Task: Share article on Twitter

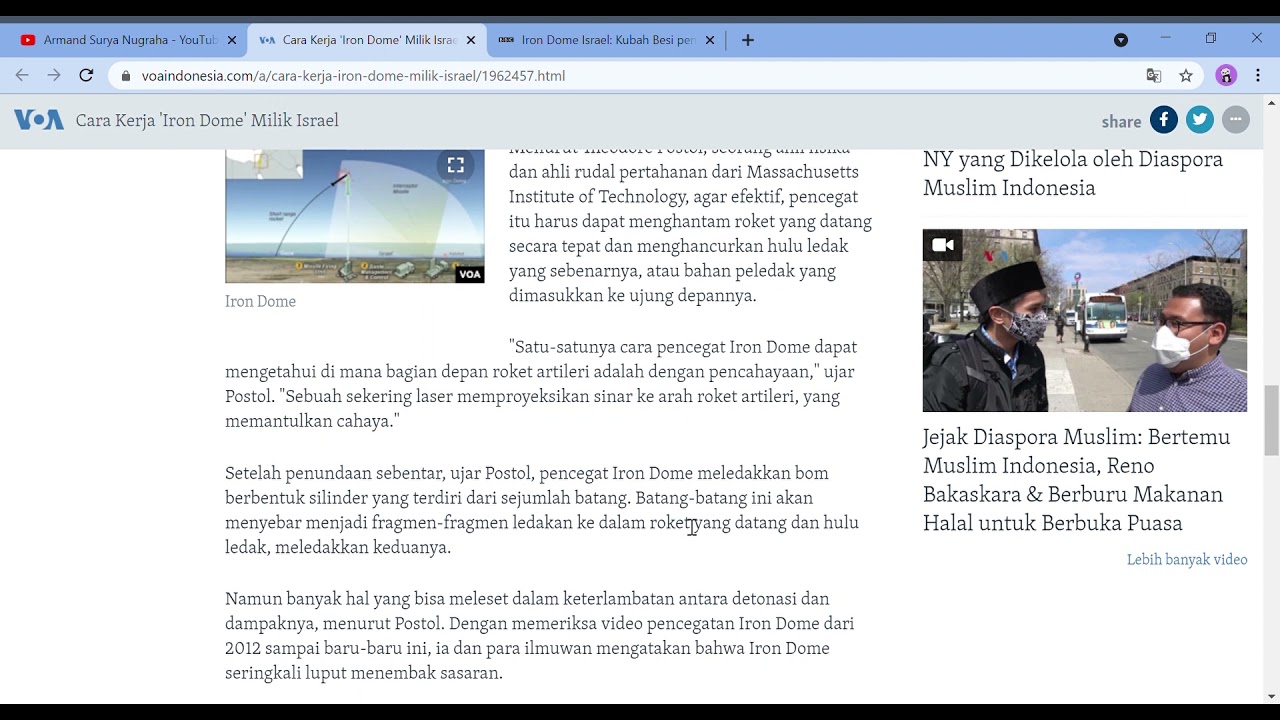Action: click(1200, 120)
